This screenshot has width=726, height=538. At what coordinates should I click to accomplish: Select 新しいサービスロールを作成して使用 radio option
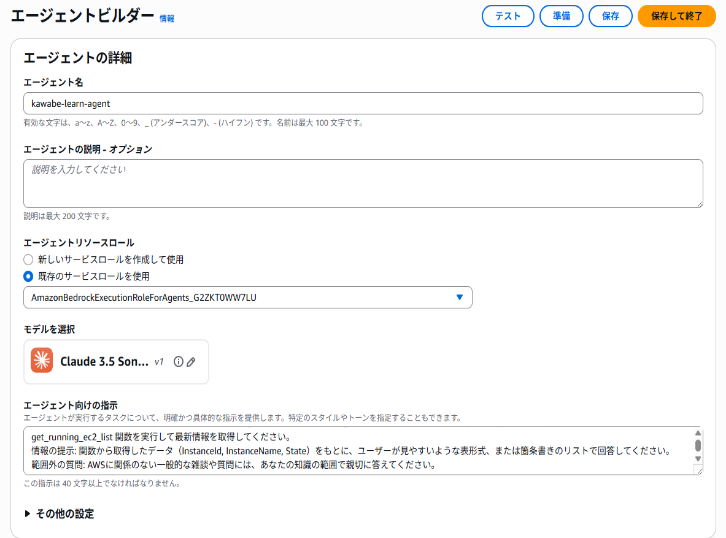pos(28,259)
